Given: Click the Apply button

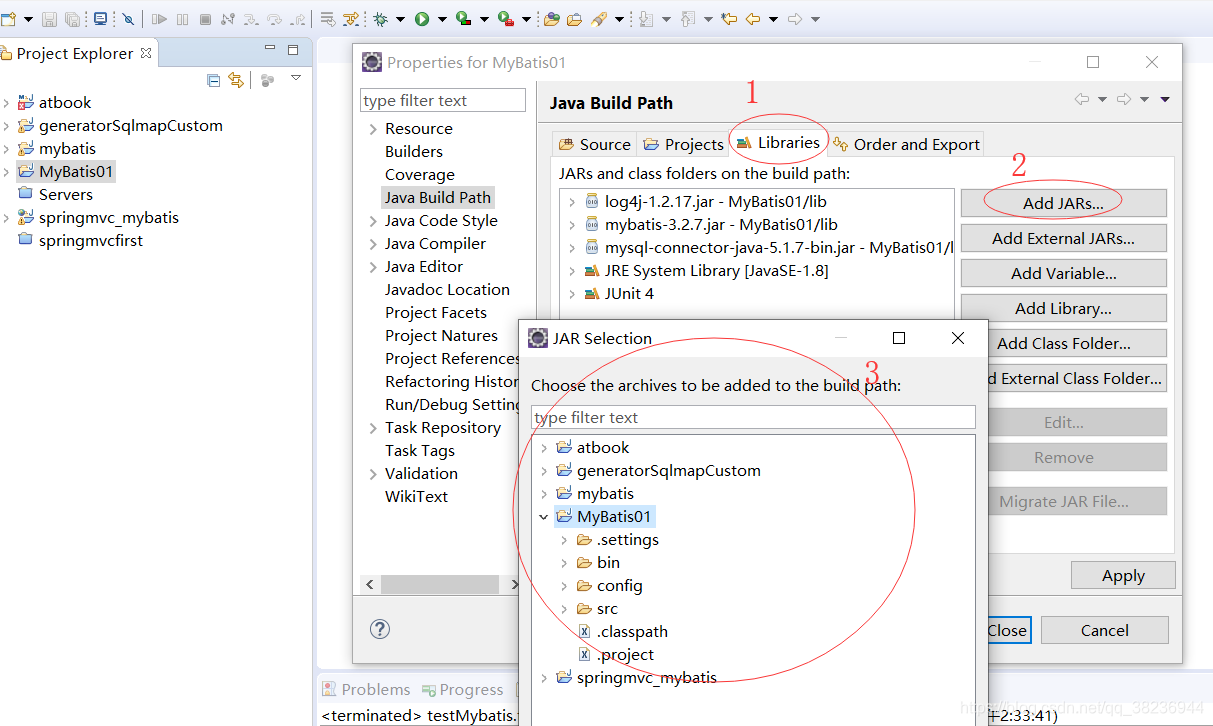Looking at the screenshot, I should tap(1123, 576).
